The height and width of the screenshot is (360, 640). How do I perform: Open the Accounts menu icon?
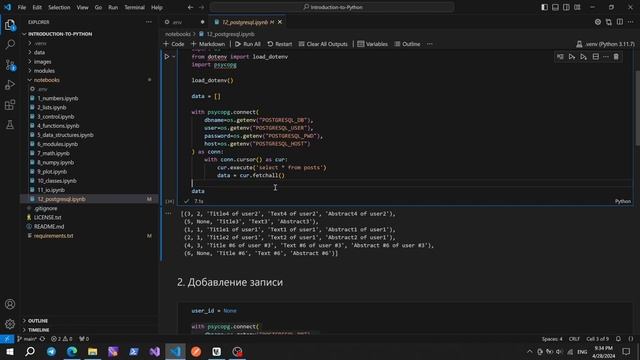coord(10,304)
